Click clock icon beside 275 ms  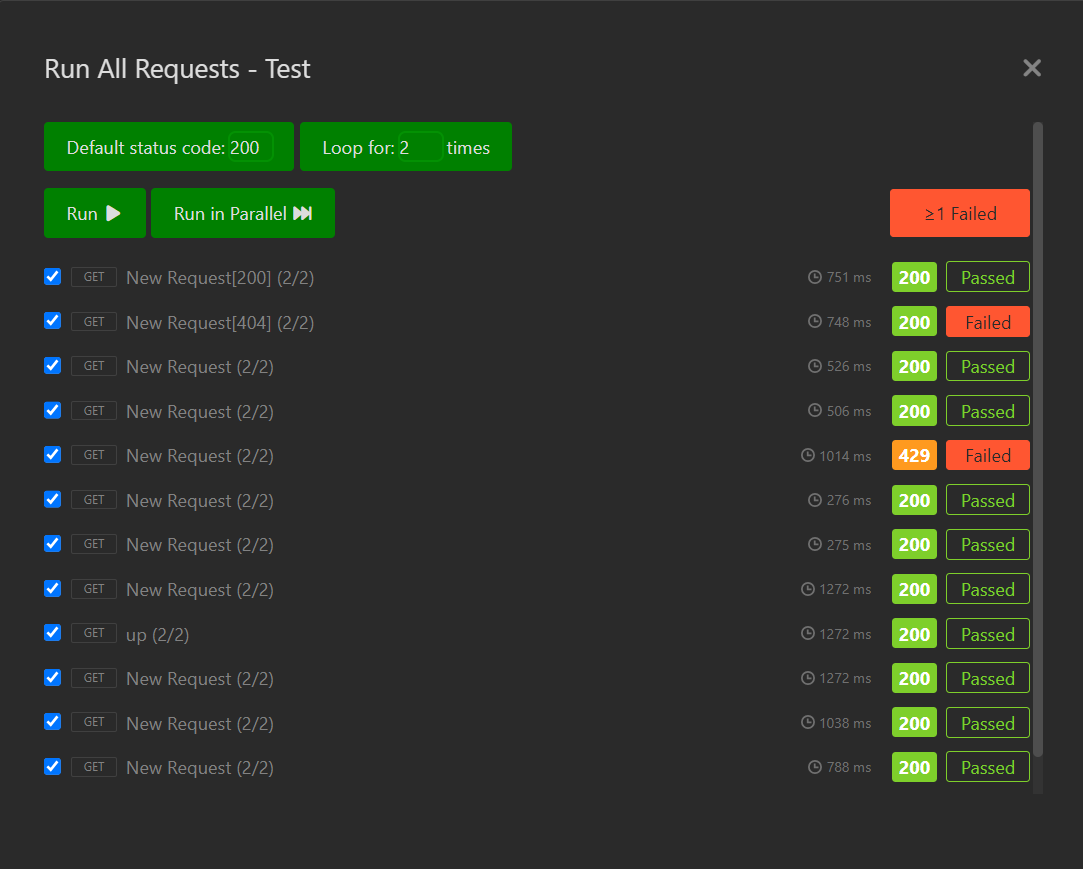814,544
